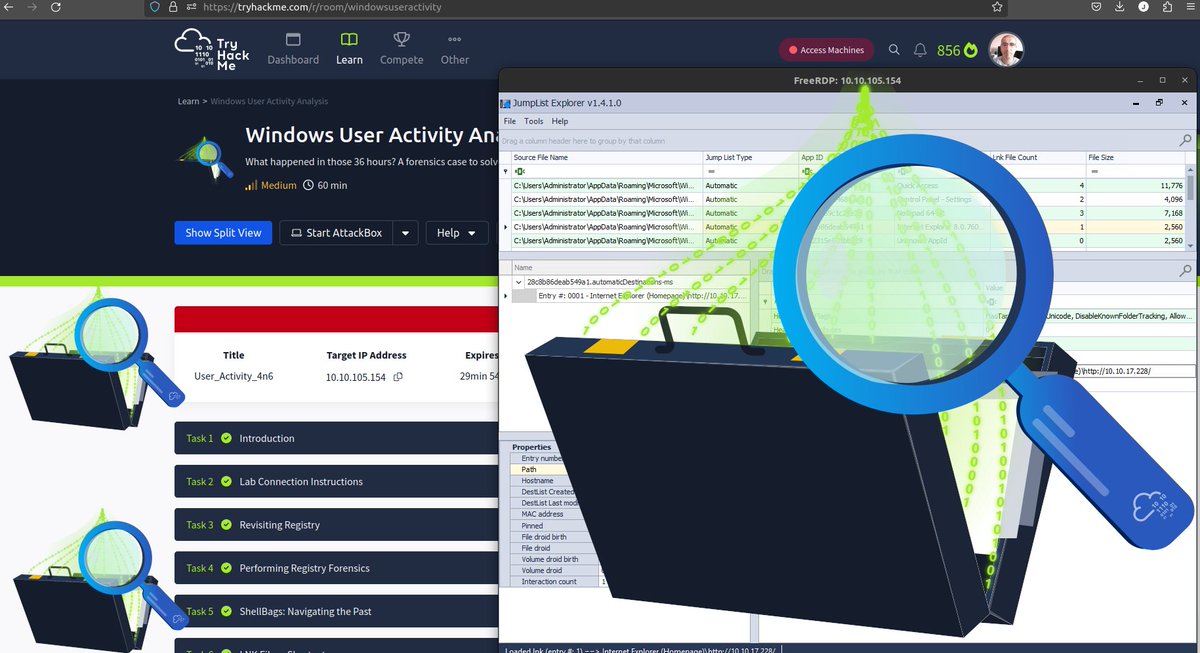Collapse the 28c8b86deab549a1.automaticDestinations-ms node

[x=519, y=282]
